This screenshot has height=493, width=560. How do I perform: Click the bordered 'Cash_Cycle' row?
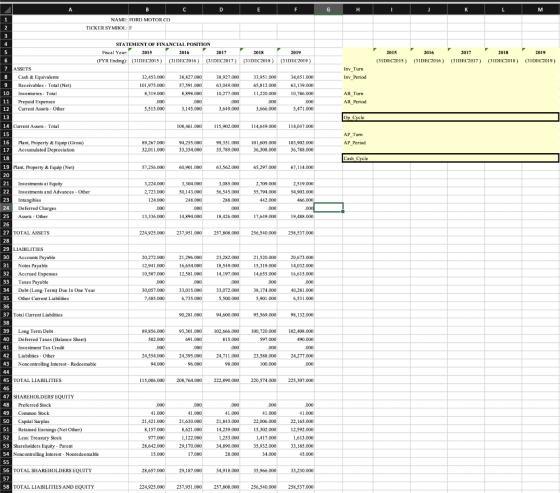tap(450, 158)
